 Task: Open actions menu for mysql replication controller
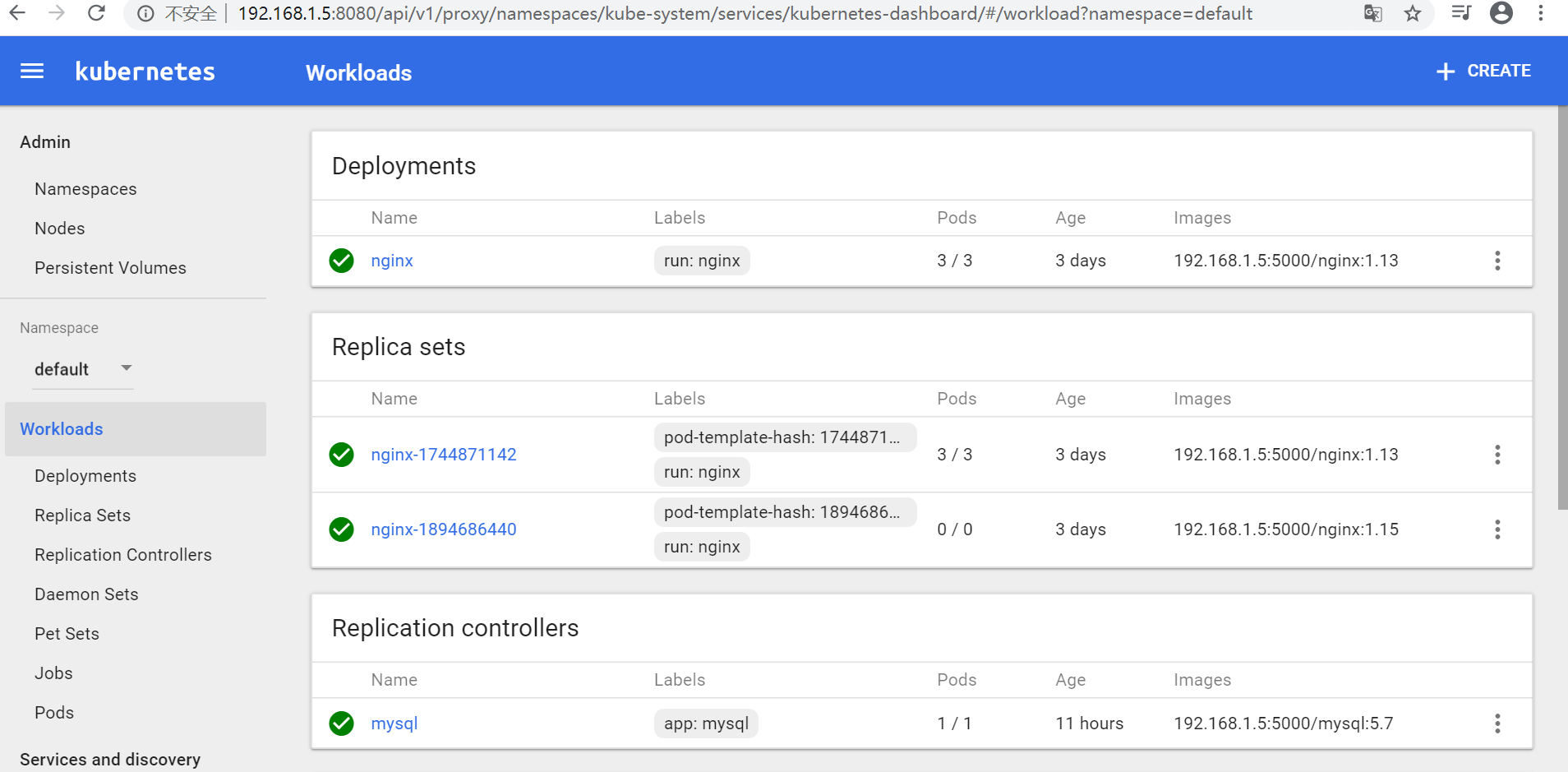[x=1497, y=723]
